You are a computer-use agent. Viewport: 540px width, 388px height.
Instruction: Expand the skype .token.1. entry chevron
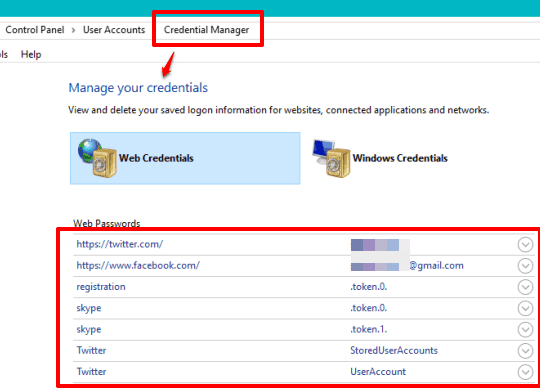(525, 330)
